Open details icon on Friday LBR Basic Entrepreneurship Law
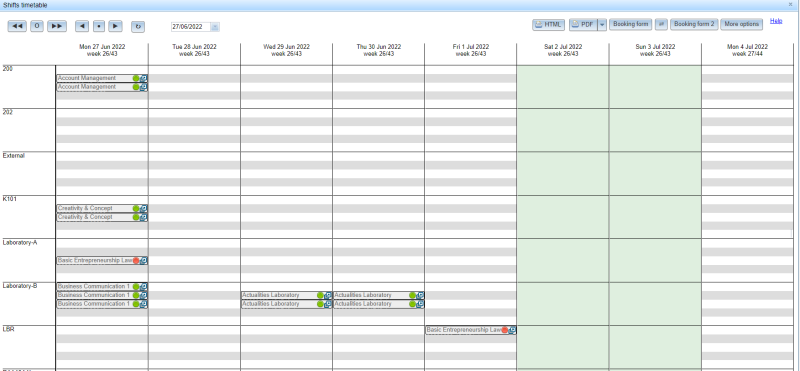The width and height of the screenshot is (800, 371). 513,330
